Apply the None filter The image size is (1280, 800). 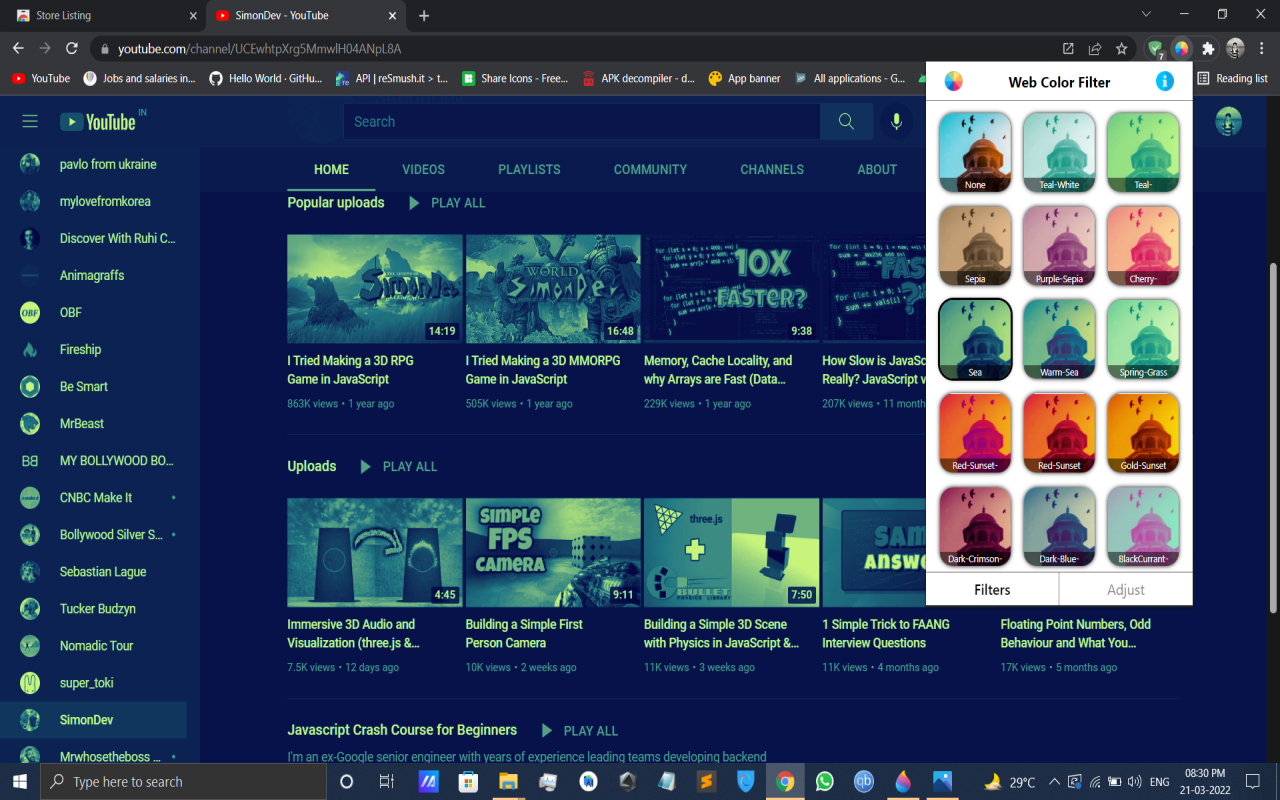click(975, 152)
